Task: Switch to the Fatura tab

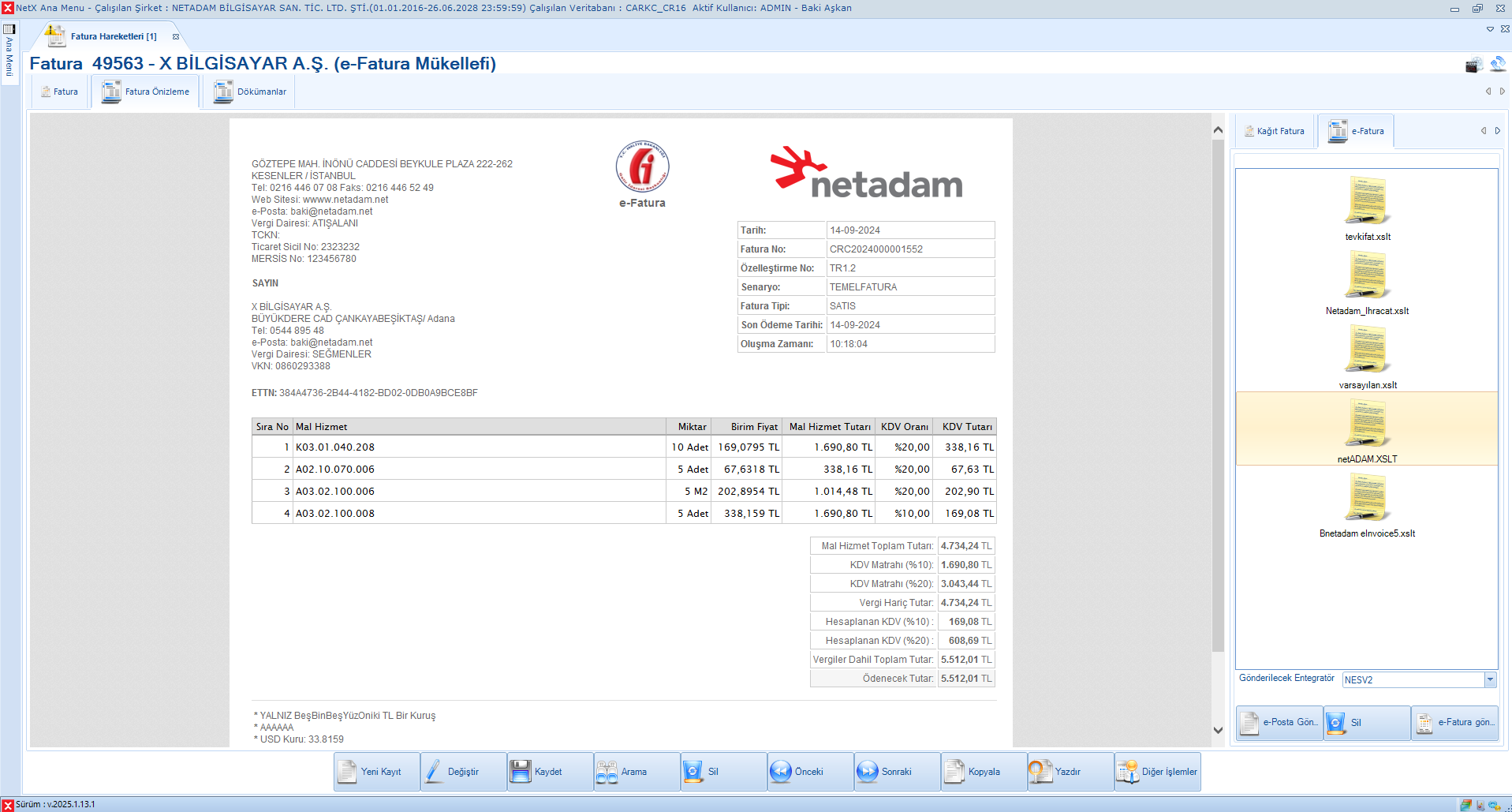Action: pos(60,92)
